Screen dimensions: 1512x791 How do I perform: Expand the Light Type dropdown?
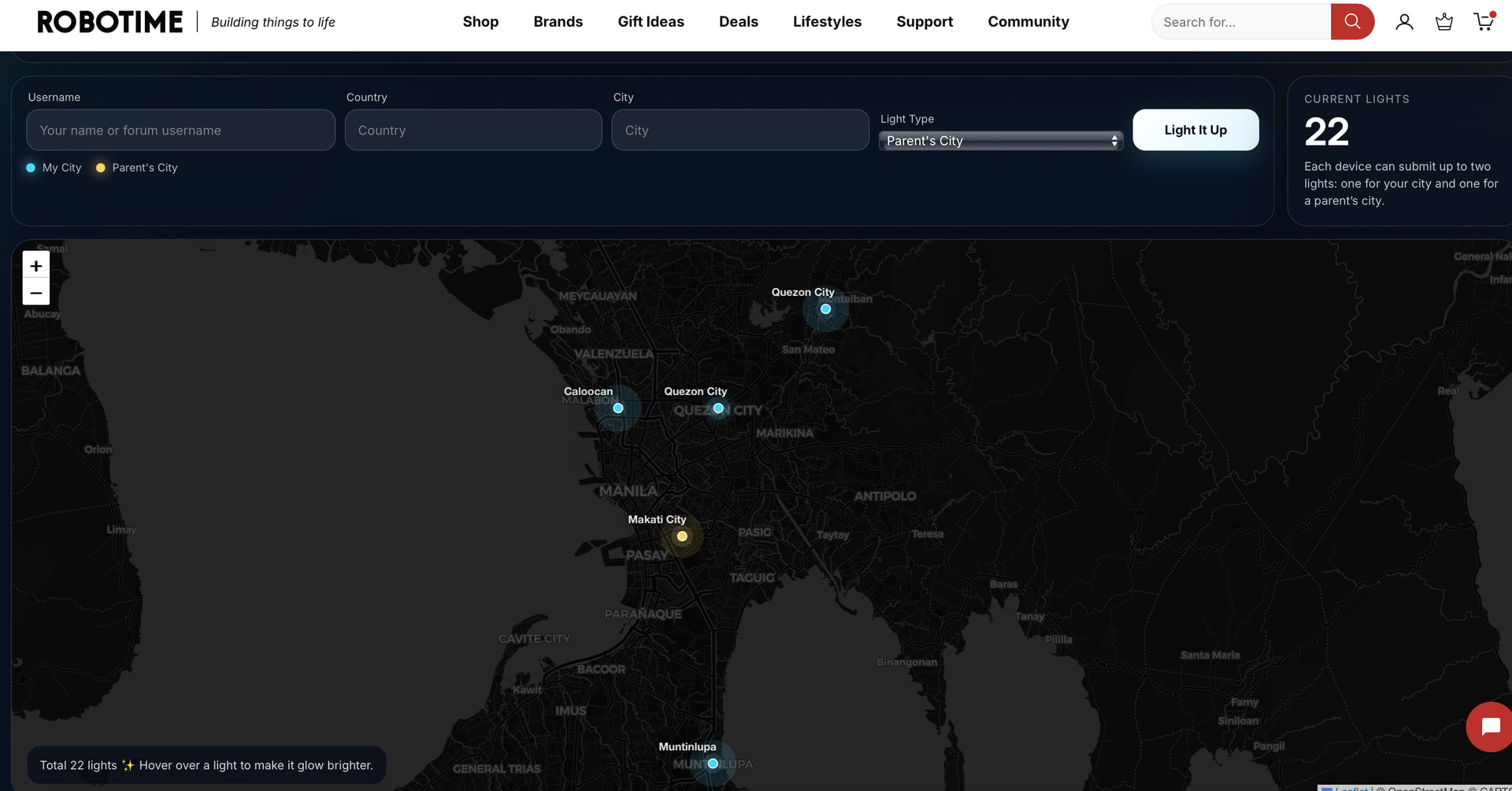pos(1000,141)
